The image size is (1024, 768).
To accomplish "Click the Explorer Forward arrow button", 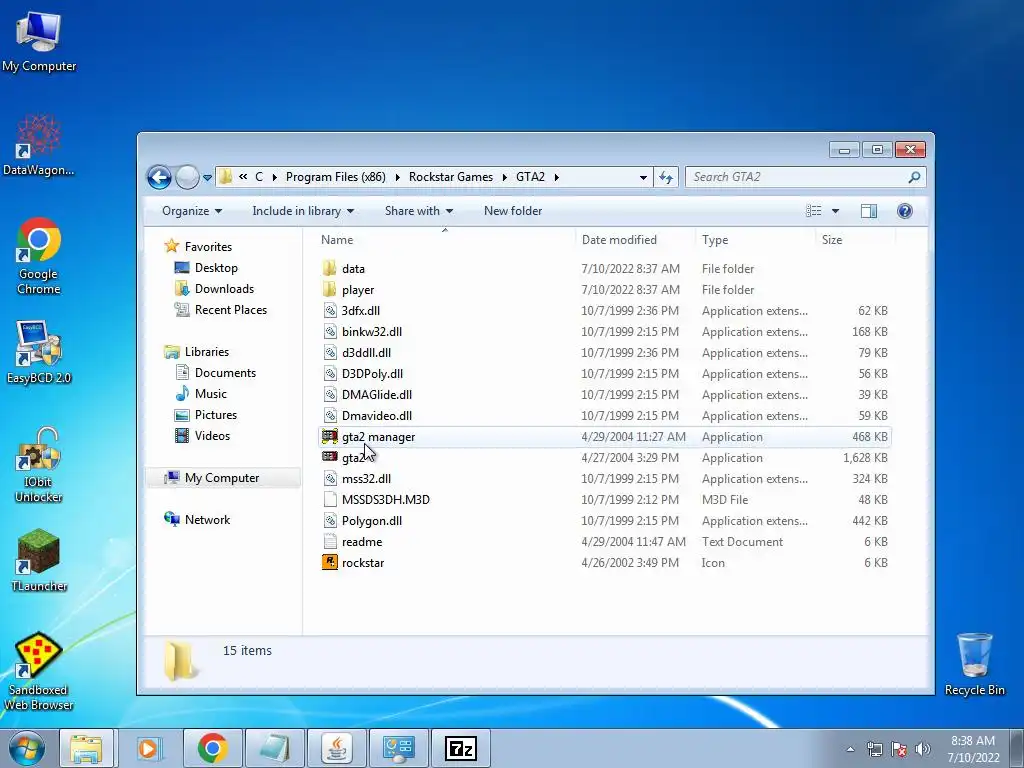I will click(187, 177).
